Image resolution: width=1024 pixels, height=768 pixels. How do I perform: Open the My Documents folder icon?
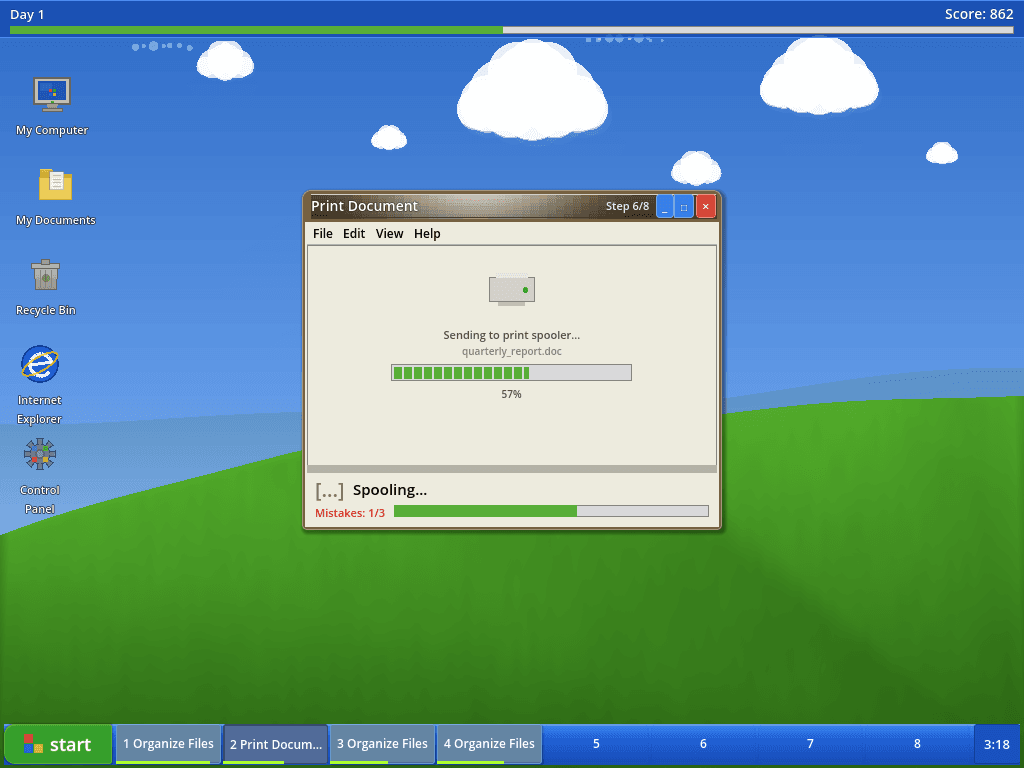(x=55, y=184)
